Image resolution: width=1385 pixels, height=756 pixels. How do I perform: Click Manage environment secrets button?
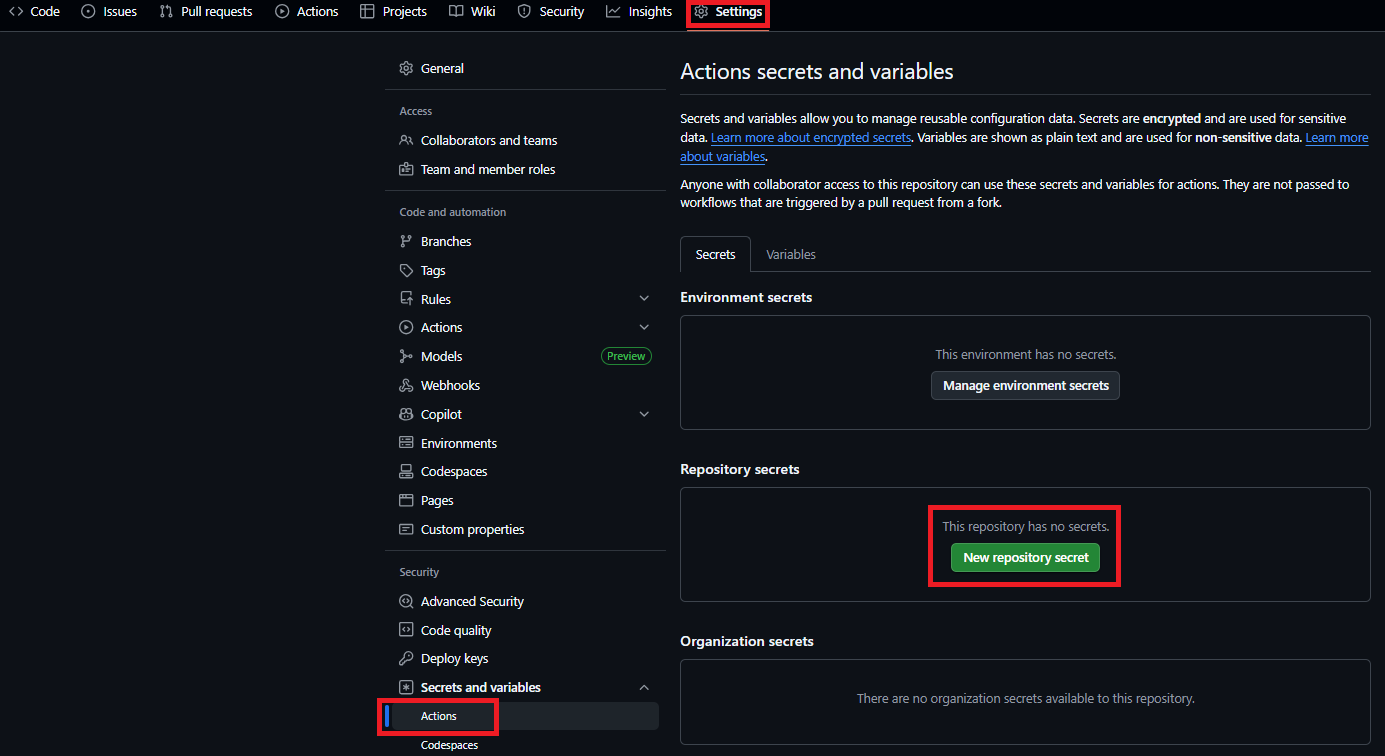1026,386
